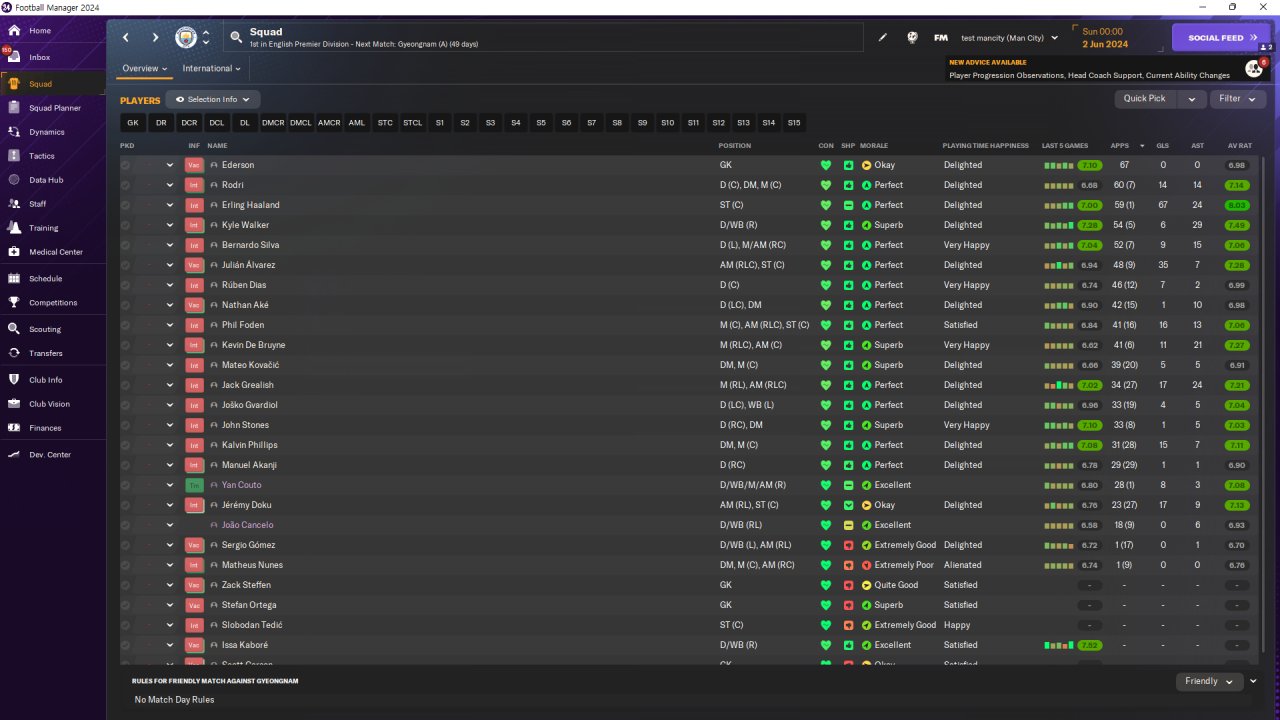The width and height of the screenshot is (1280, 720).
Task: Click Matheus Nunes's morale icon
Action: 866,565
